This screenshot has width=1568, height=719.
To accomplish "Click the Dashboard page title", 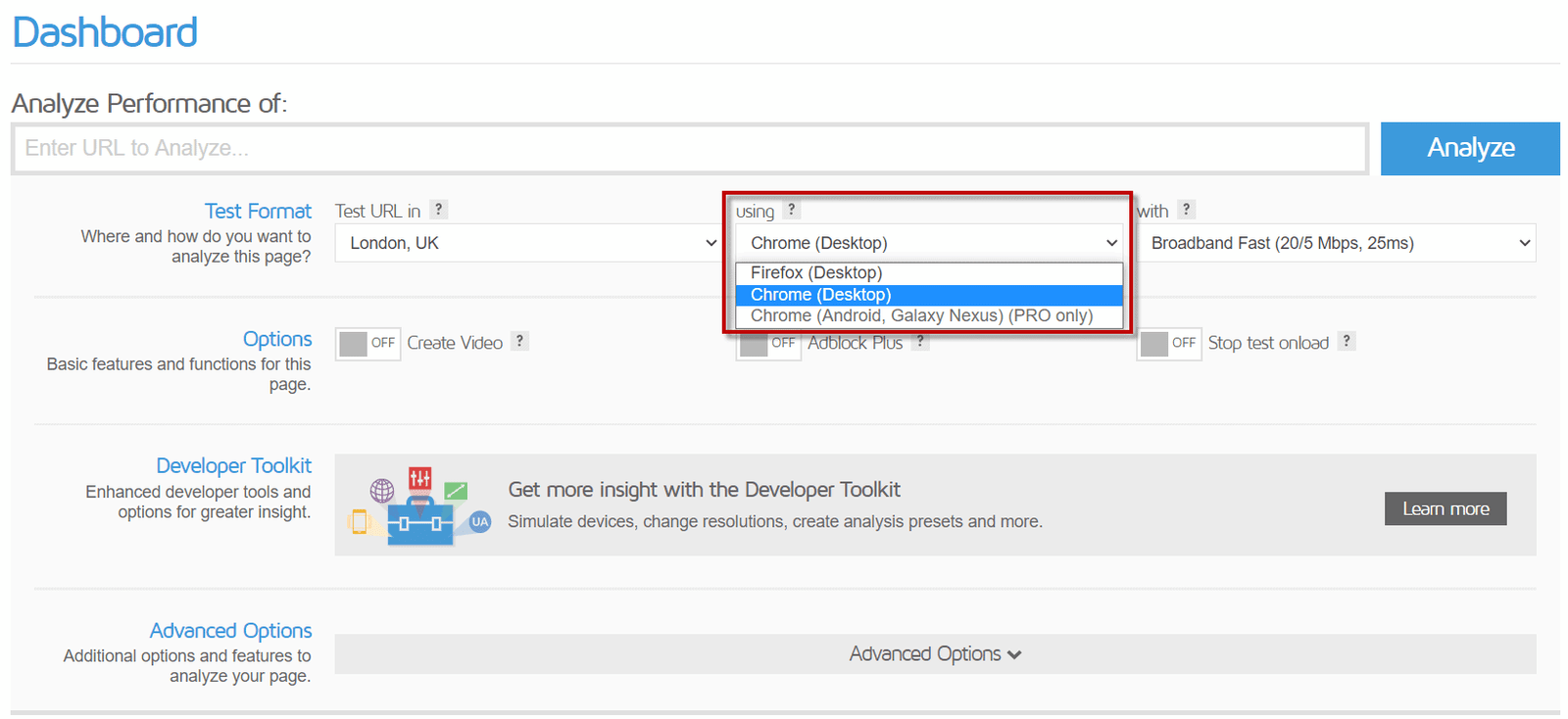I will click(x=105, y=32).
